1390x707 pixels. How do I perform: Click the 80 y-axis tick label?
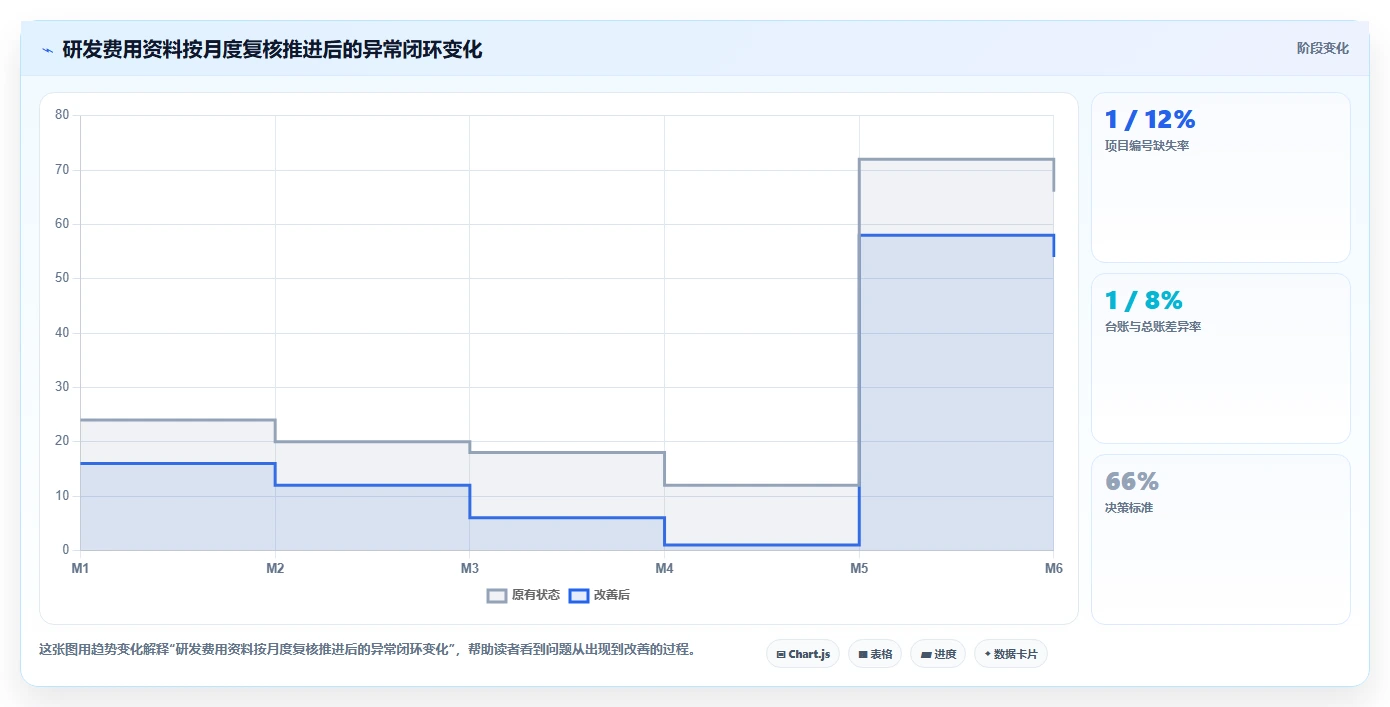[x=62, y=115]
